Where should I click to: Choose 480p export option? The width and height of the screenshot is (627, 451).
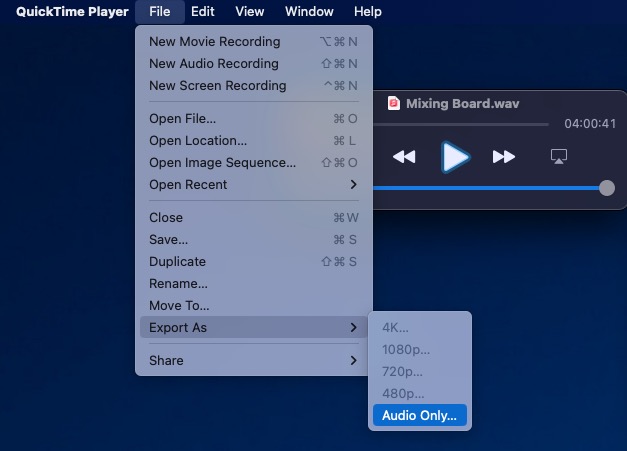click(419, 393)
